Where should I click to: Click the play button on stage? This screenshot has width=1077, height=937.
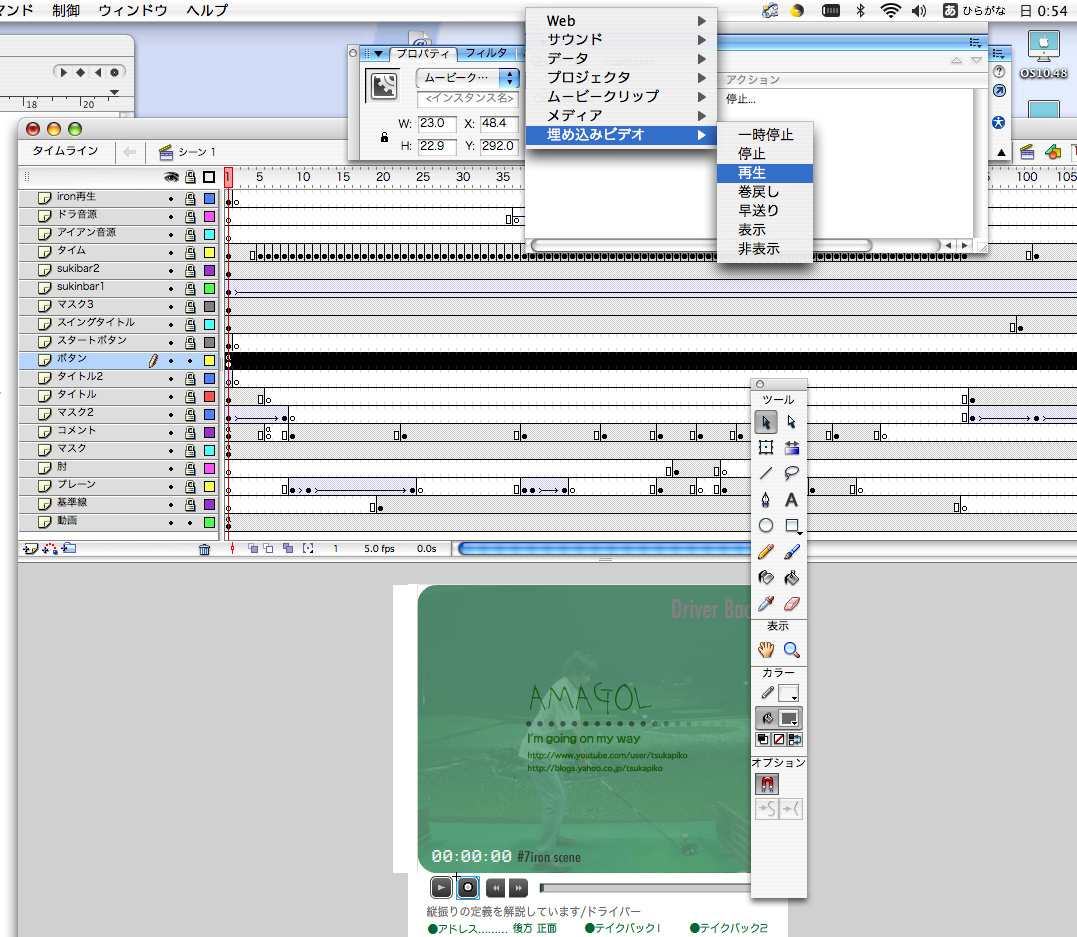point(441,888)
